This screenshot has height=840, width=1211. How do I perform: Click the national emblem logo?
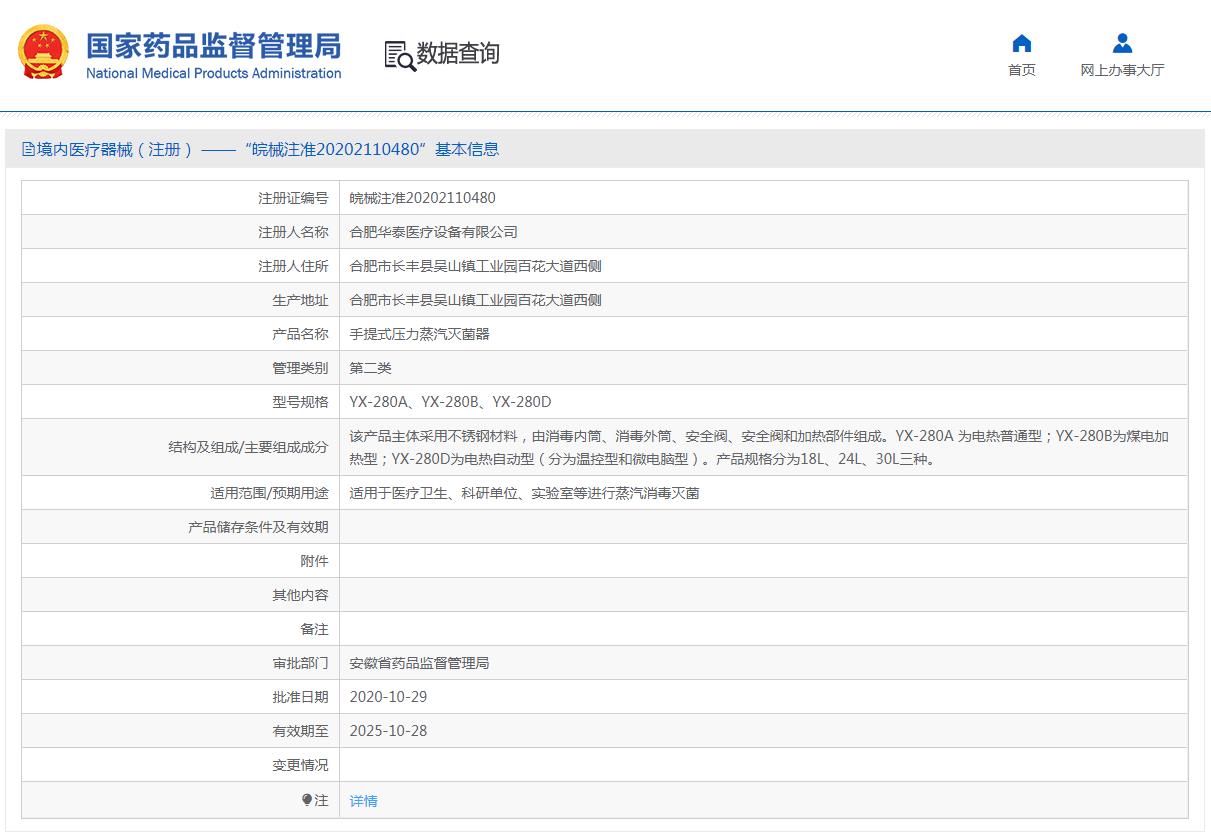tap(43, 55)
